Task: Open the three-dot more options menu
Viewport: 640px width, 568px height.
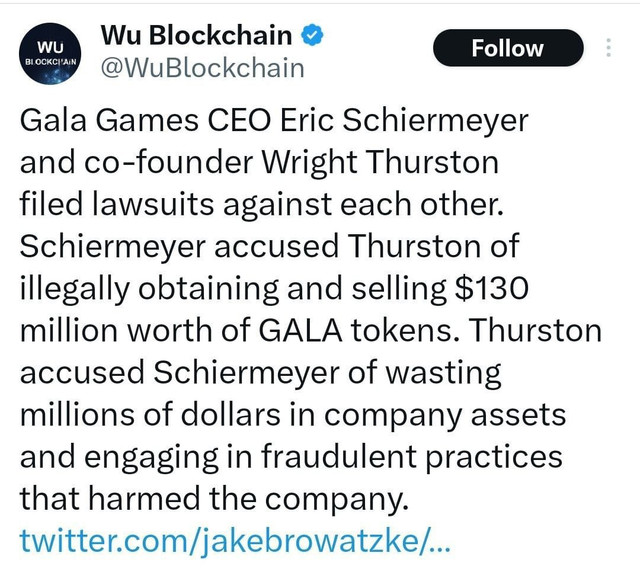Action: (x=609, y=48)
